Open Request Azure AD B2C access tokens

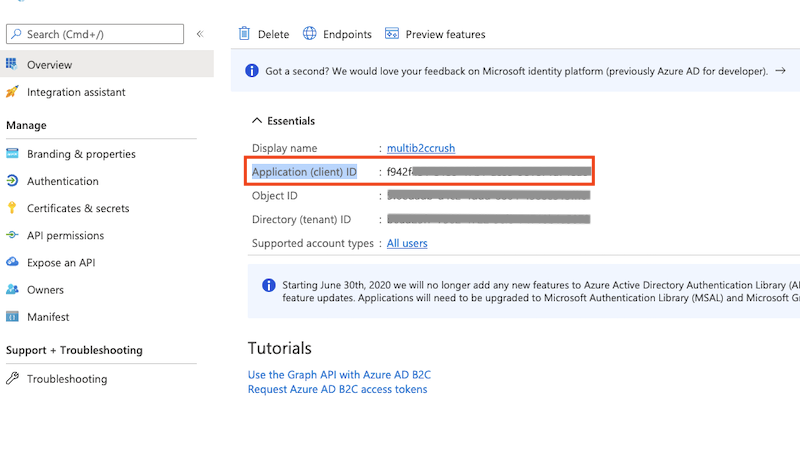point(338,389)
